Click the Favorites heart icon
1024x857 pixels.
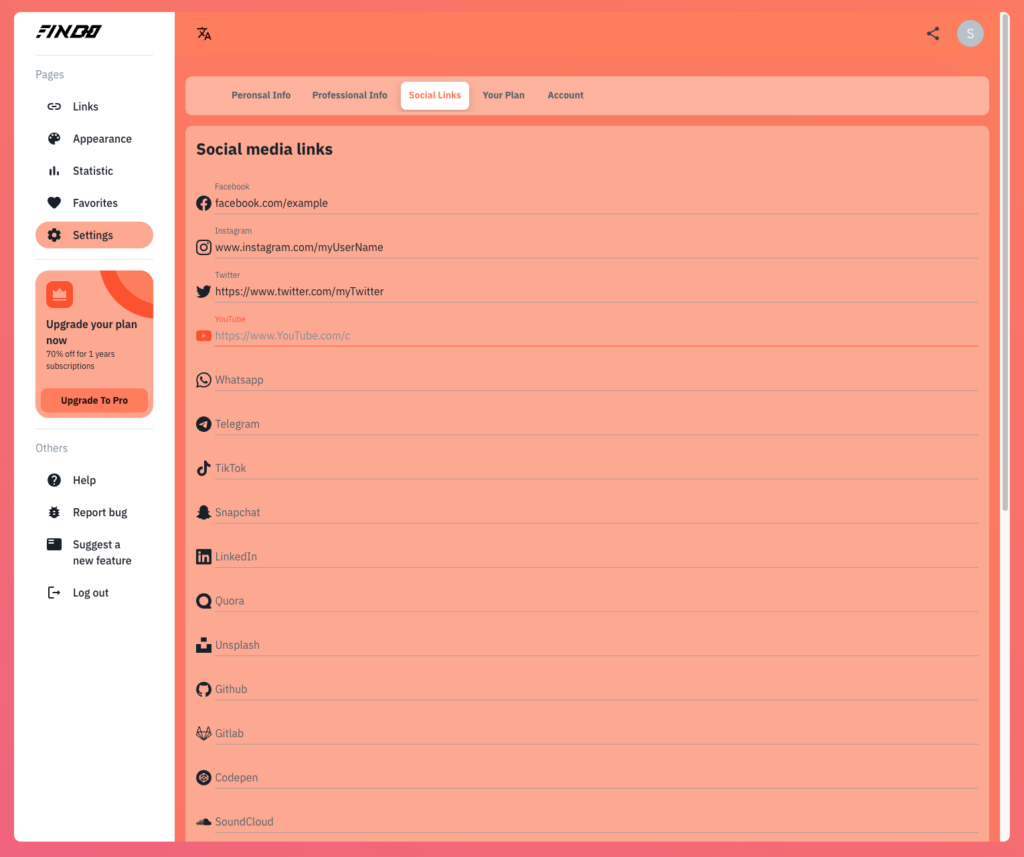click(54, 202)
